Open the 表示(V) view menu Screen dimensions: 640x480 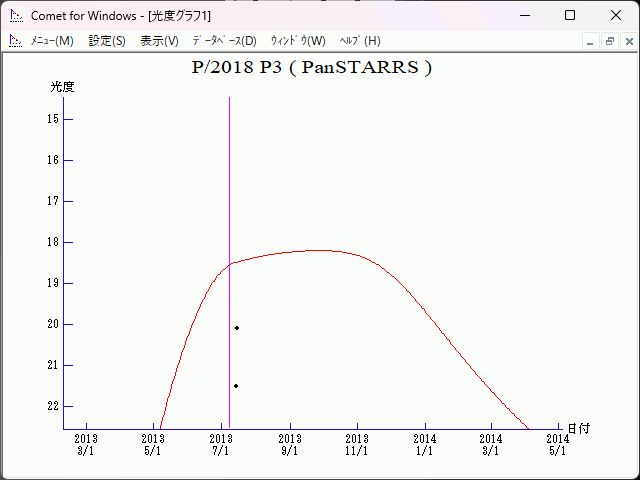(x=159, y=41)
